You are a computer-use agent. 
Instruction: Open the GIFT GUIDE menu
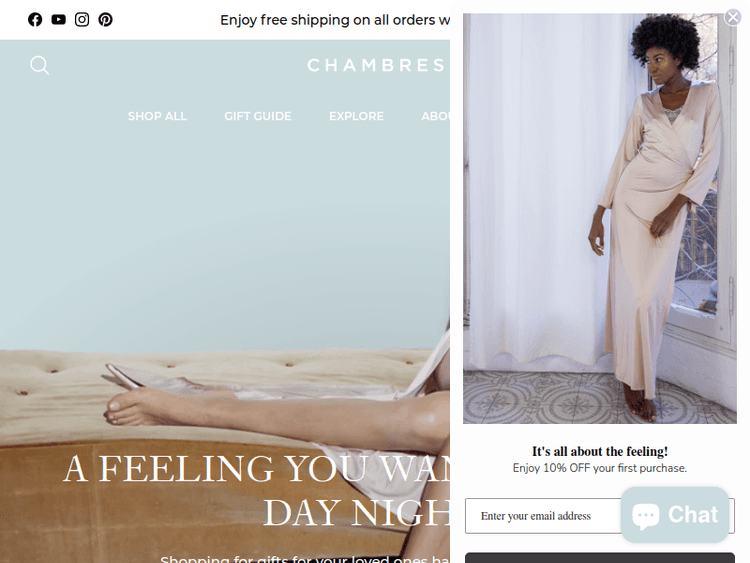pos(258,116)
